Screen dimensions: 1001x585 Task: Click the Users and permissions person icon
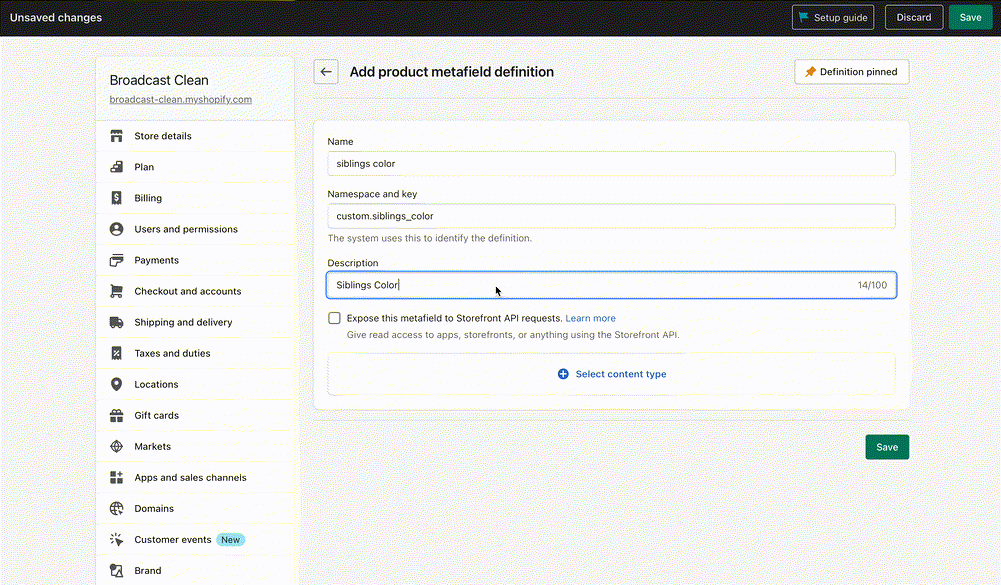[x=116, y=229]
